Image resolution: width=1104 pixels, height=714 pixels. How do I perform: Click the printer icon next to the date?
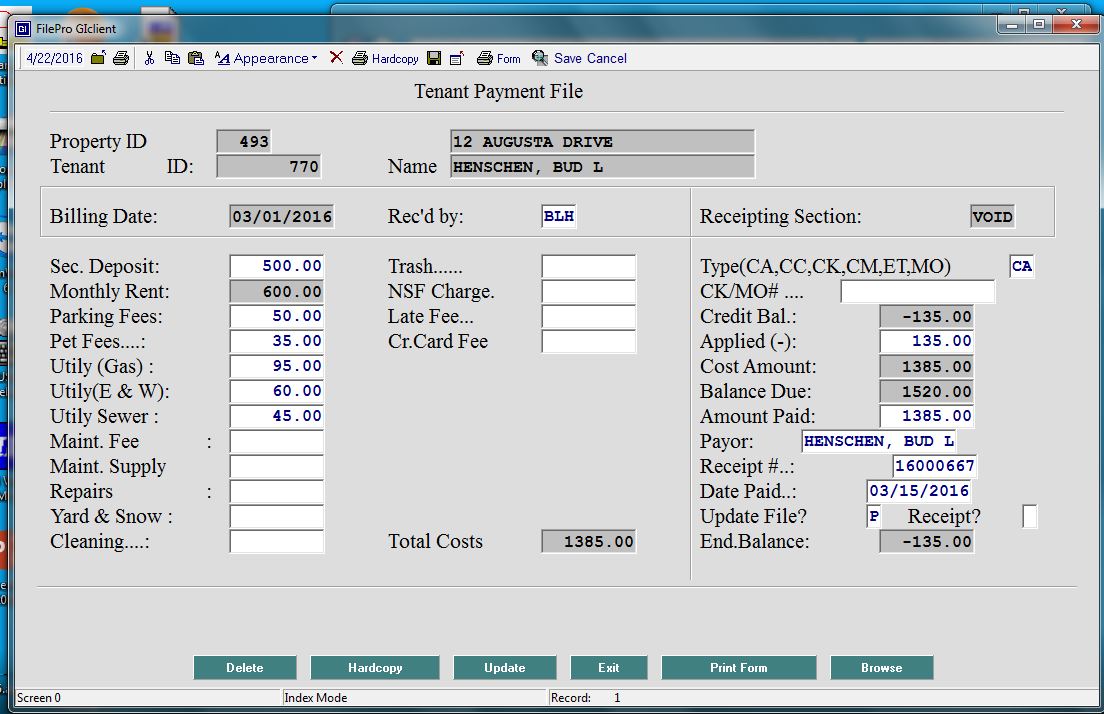pyautogui.click(x=121, y=58)
